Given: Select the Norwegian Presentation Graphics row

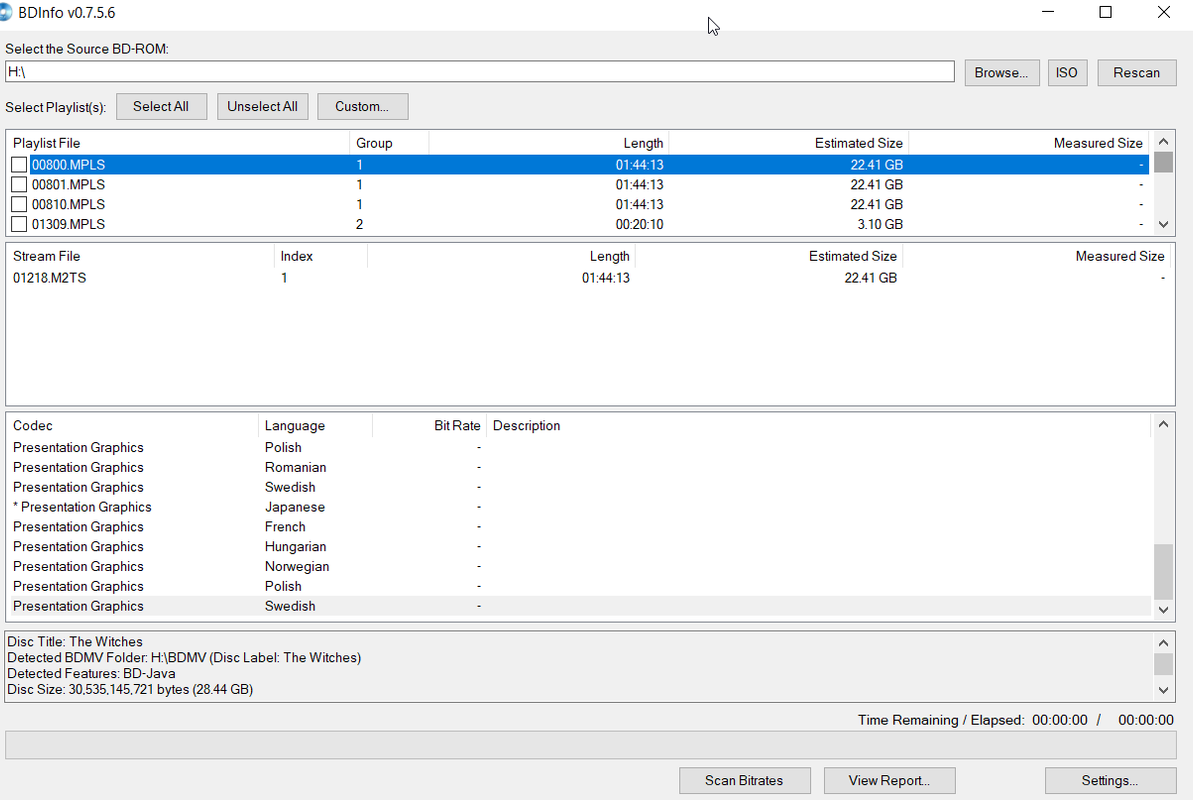Looking at the screenshot, I should [x=578, y=566].
